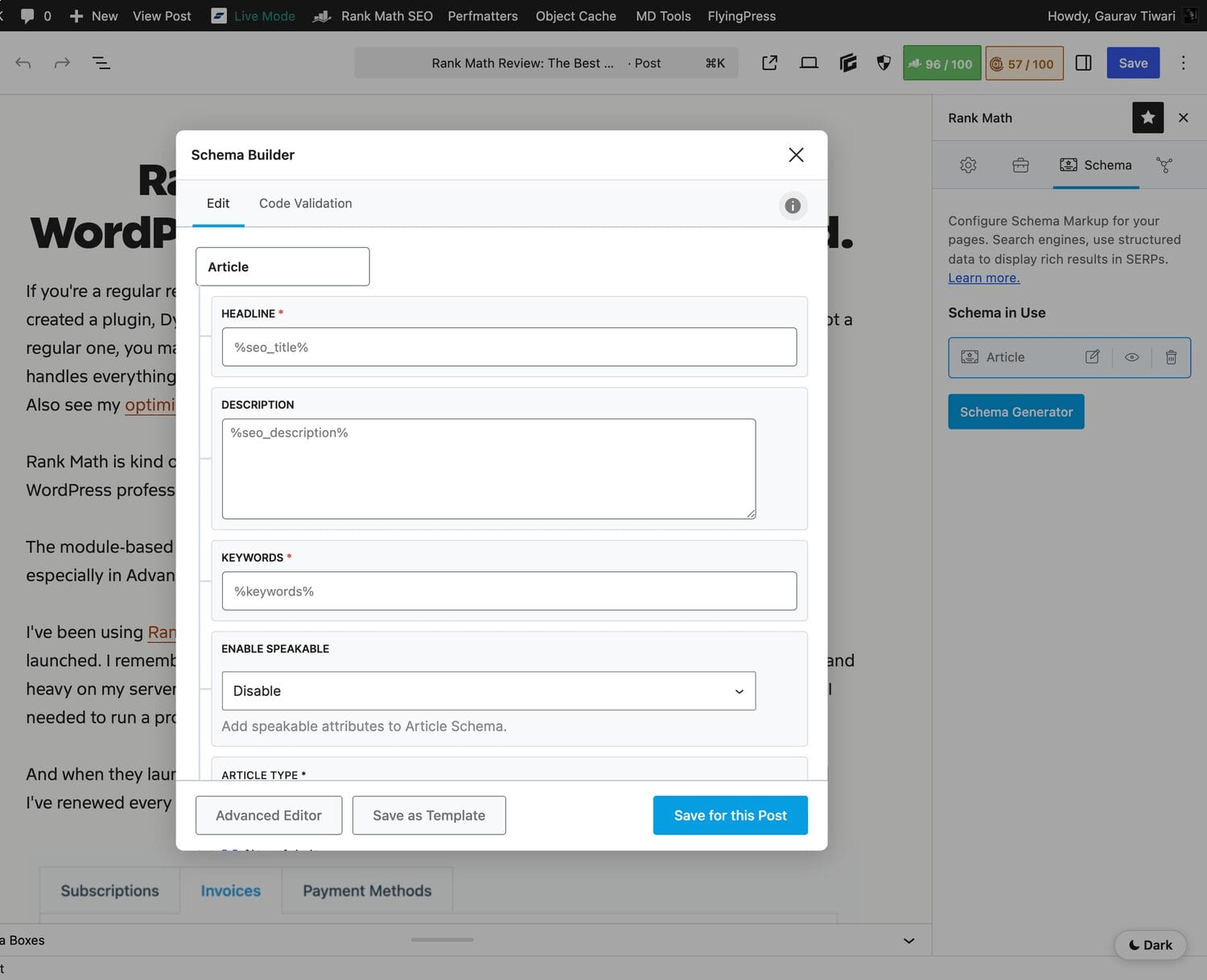Open comments bubble in admin bar

35,16
